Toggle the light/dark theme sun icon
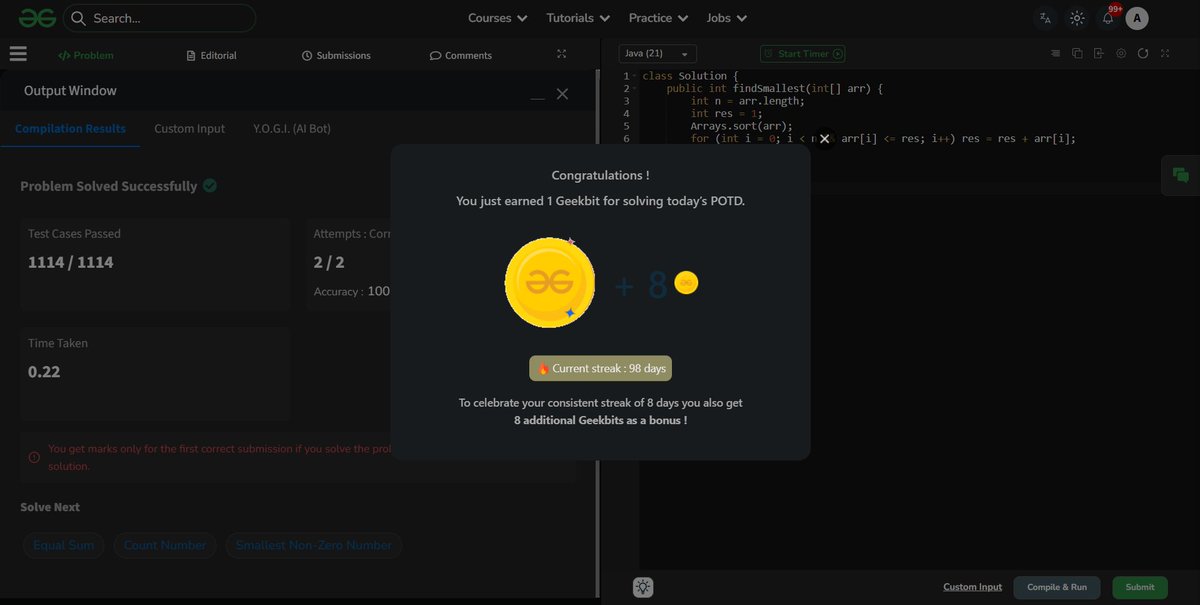Viewport: 1200px width, 605px height. (x=1077, y=18)
